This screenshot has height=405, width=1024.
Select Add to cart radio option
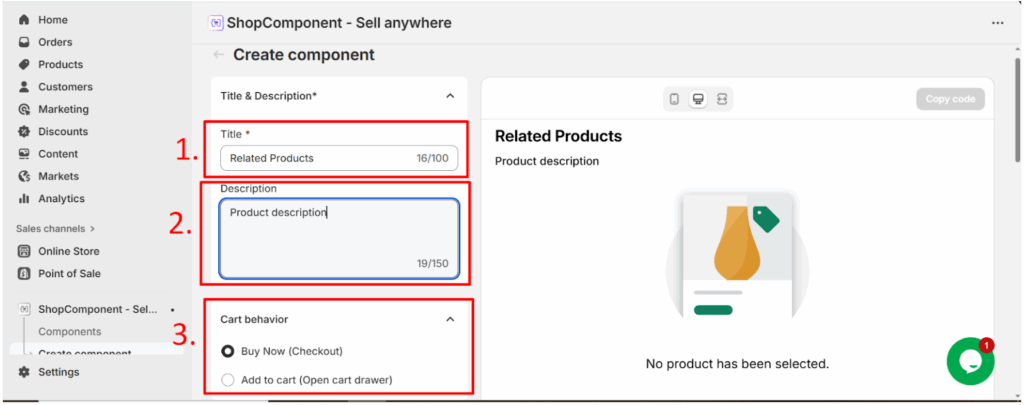[x=228, y=379]
